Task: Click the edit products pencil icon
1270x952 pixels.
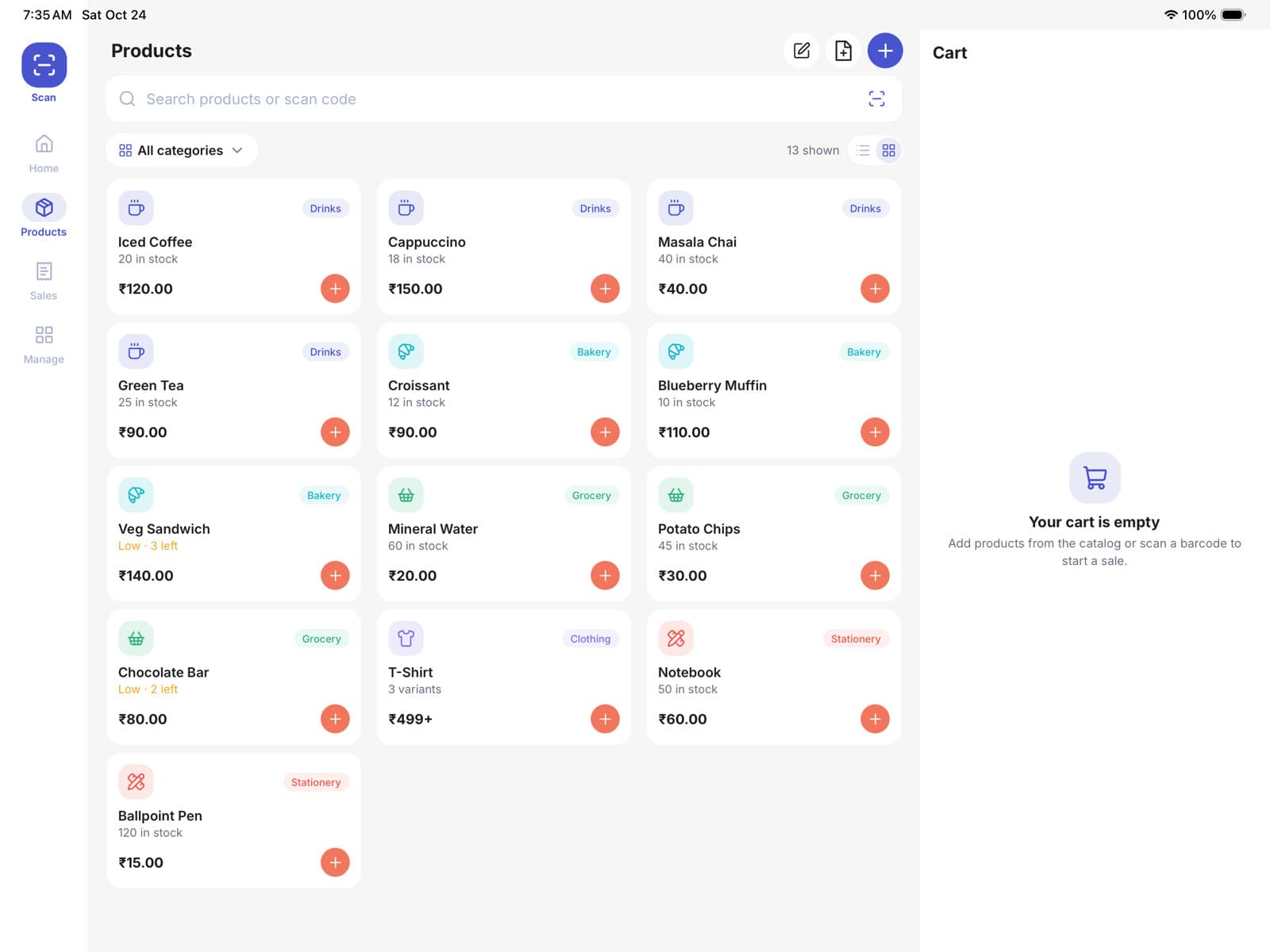Action: click(x=802, y=51)
